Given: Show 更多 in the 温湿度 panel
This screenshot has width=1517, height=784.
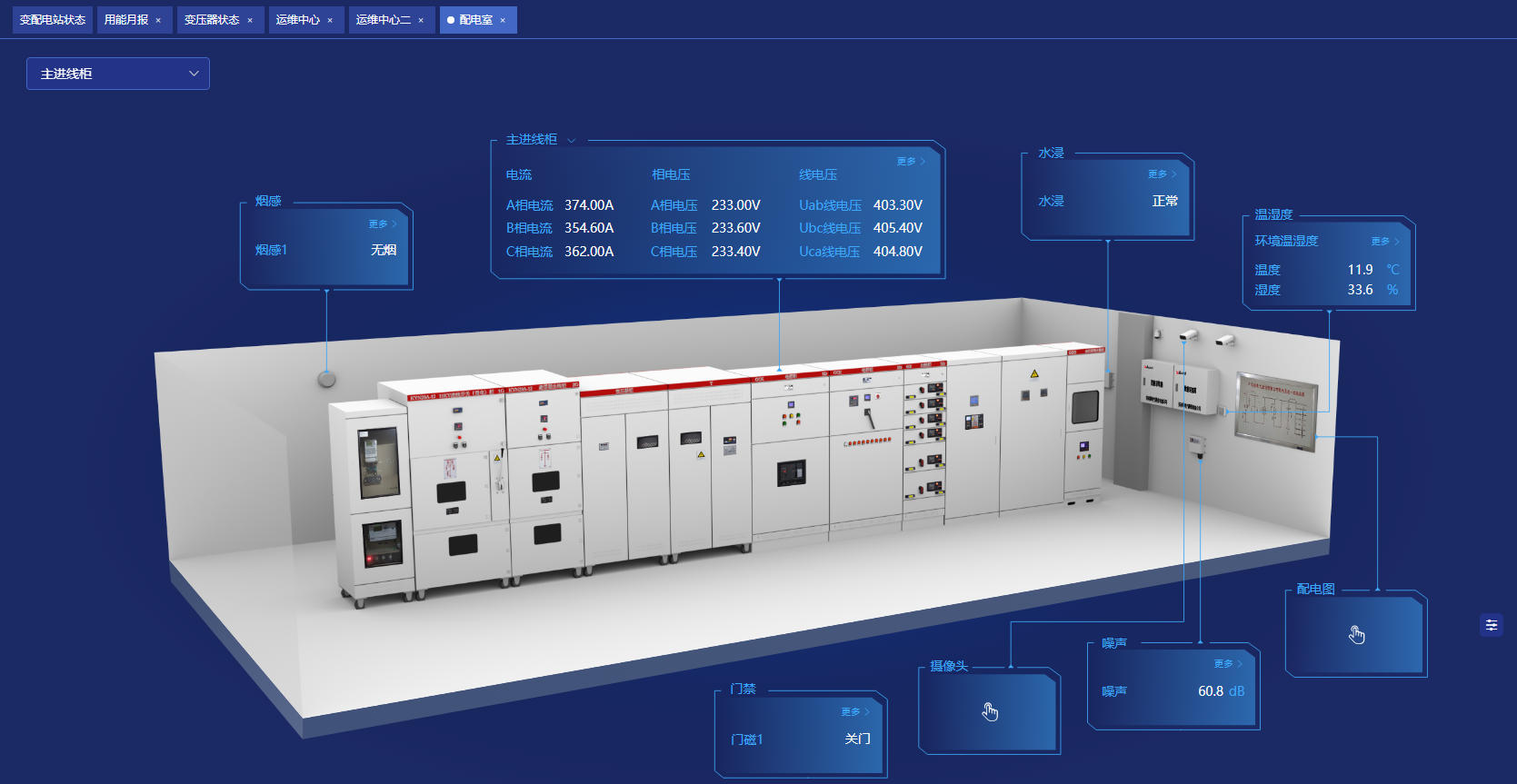Looking at the screenshot, I should (1385, 242).
